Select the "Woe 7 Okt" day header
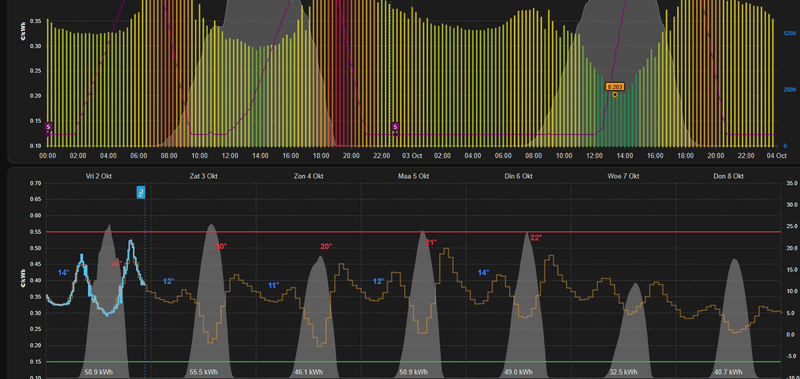 pos(623,176)
